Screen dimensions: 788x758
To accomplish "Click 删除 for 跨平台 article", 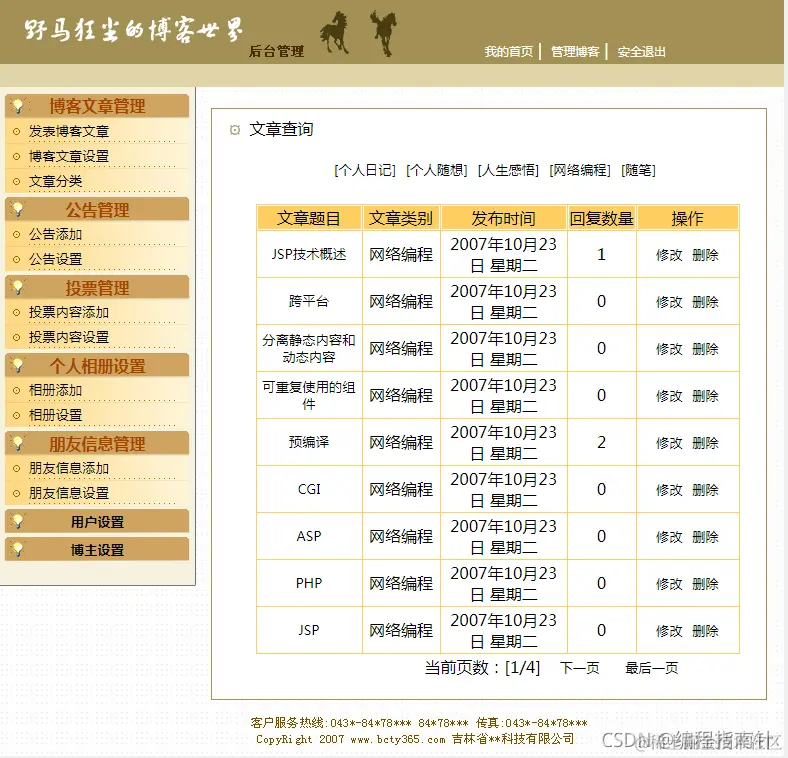I will [705, 302].
